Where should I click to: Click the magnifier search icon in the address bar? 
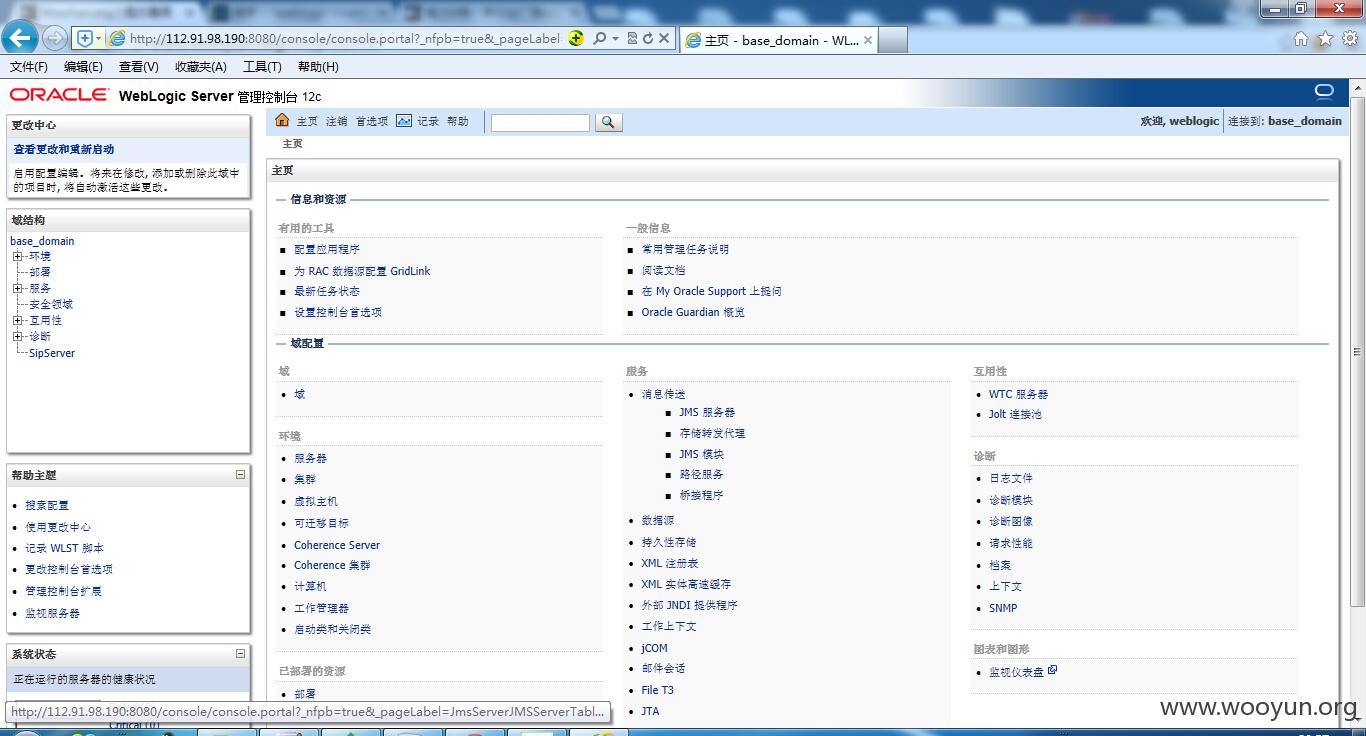[599, 38]
